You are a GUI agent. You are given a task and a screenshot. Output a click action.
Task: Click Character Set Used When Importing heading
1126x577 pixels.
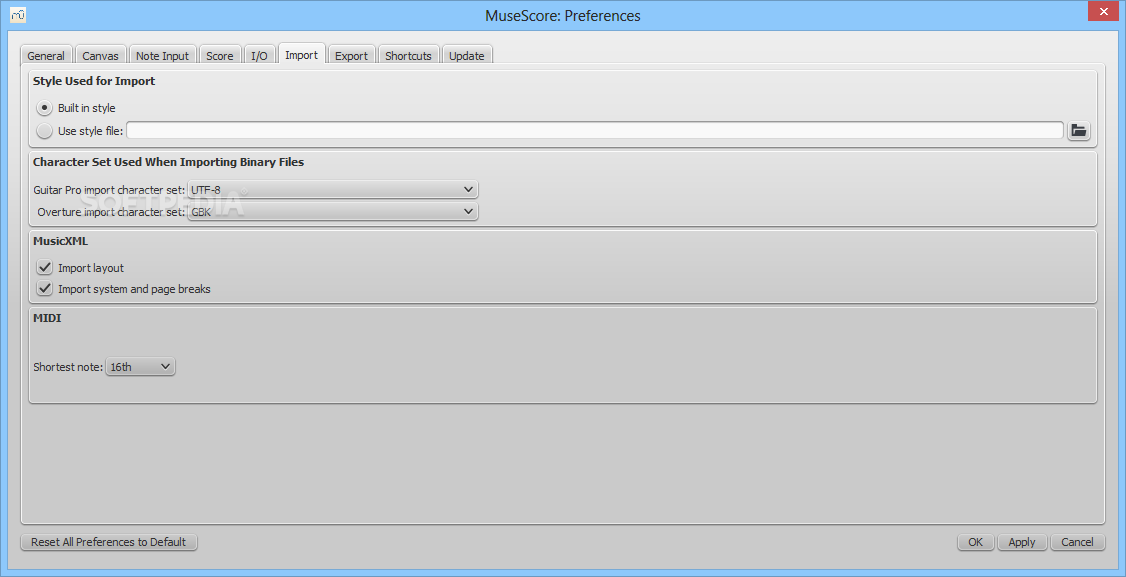[168, 162]
